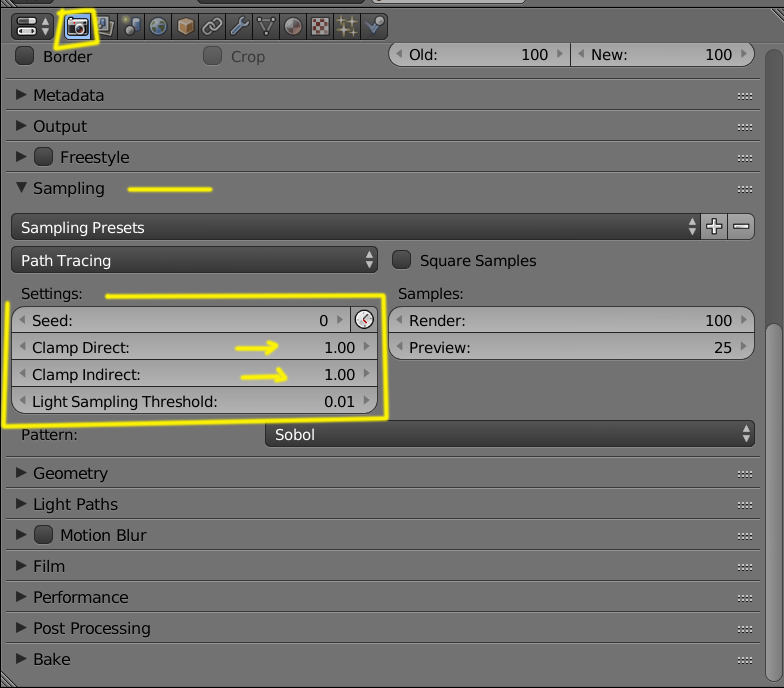Grab the Bake panel drag grip

pos(744,660)
